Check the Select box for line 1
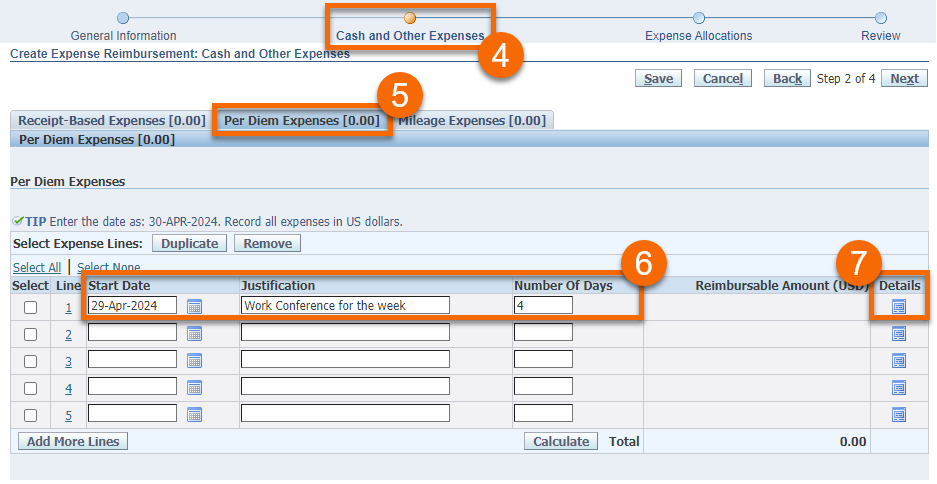The width and height of the screenshot is (937, 484). [30, 307]
